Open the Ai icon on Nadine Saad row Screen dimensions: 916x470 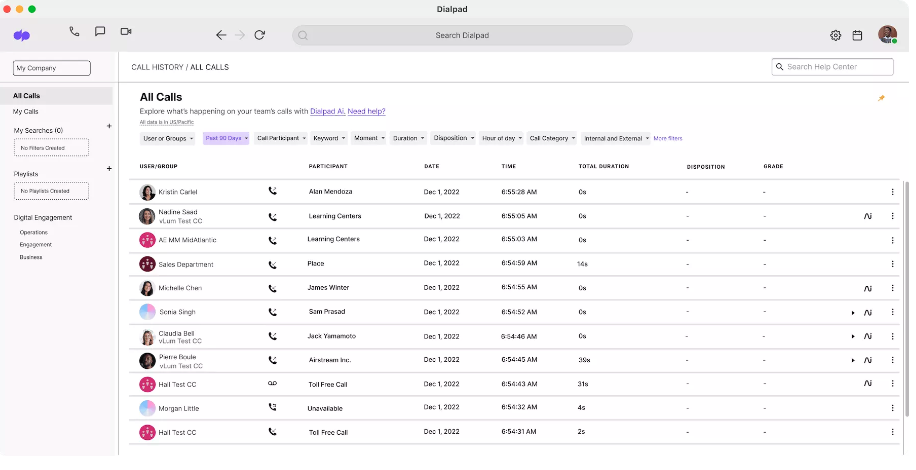(868, 216)
